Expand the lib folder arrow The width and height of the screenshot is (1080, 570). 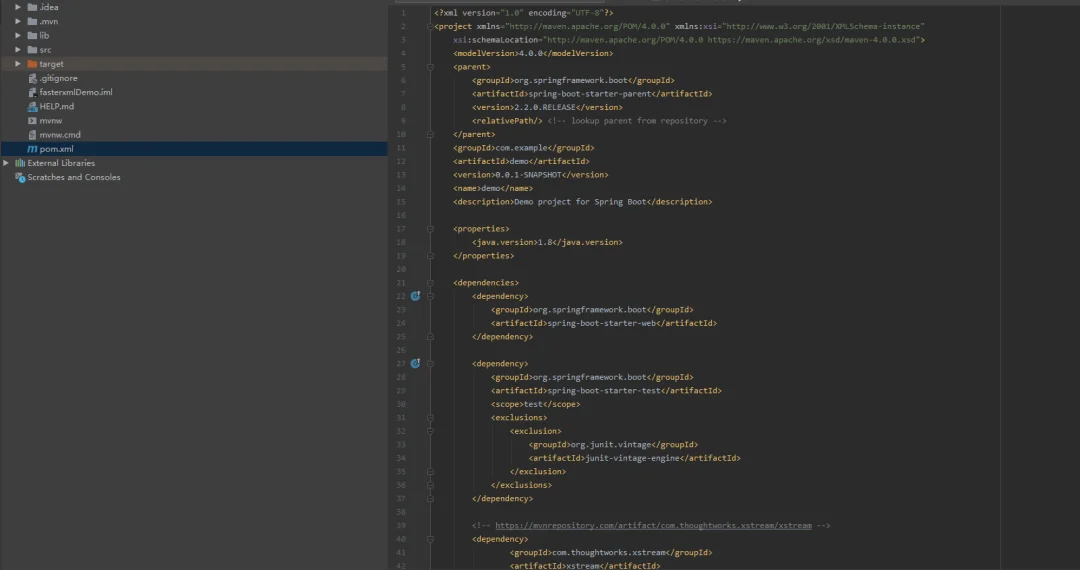[18, 35]
